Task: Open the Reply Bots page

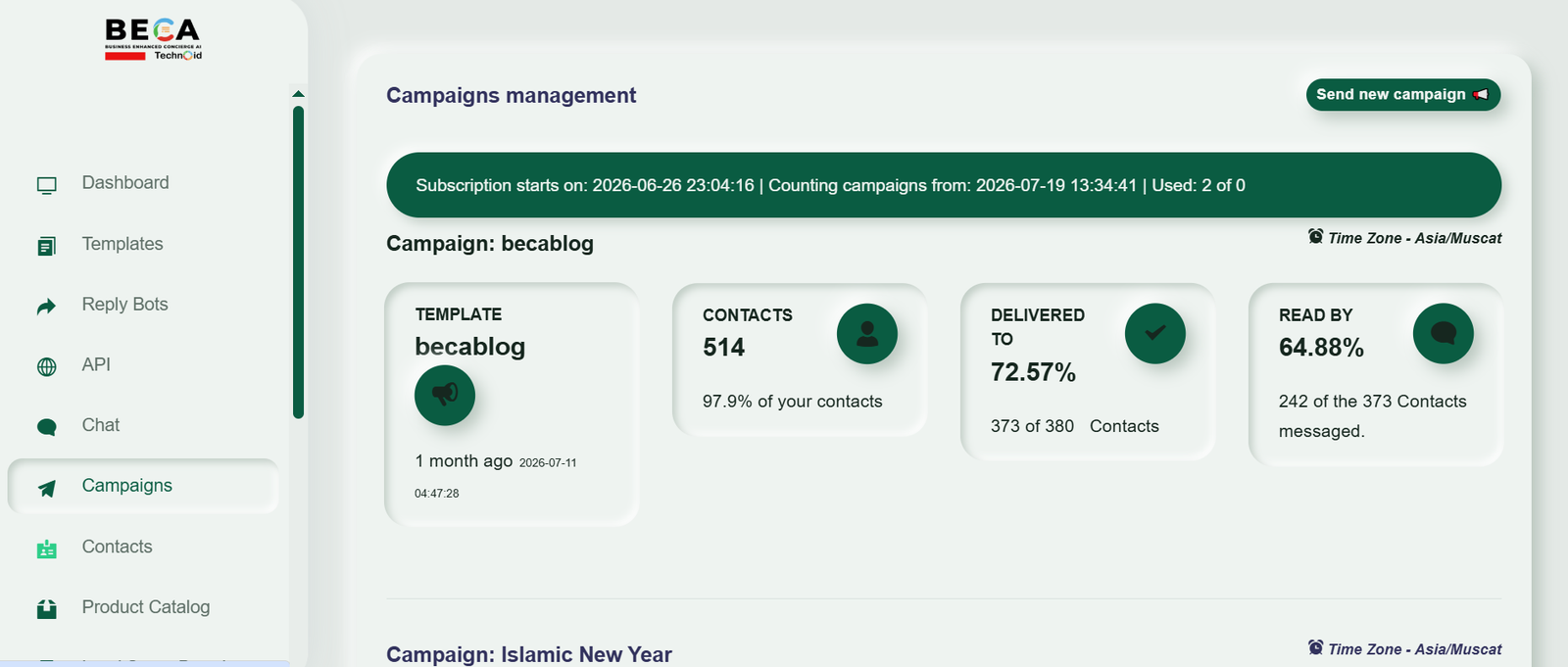Action: 124,305
